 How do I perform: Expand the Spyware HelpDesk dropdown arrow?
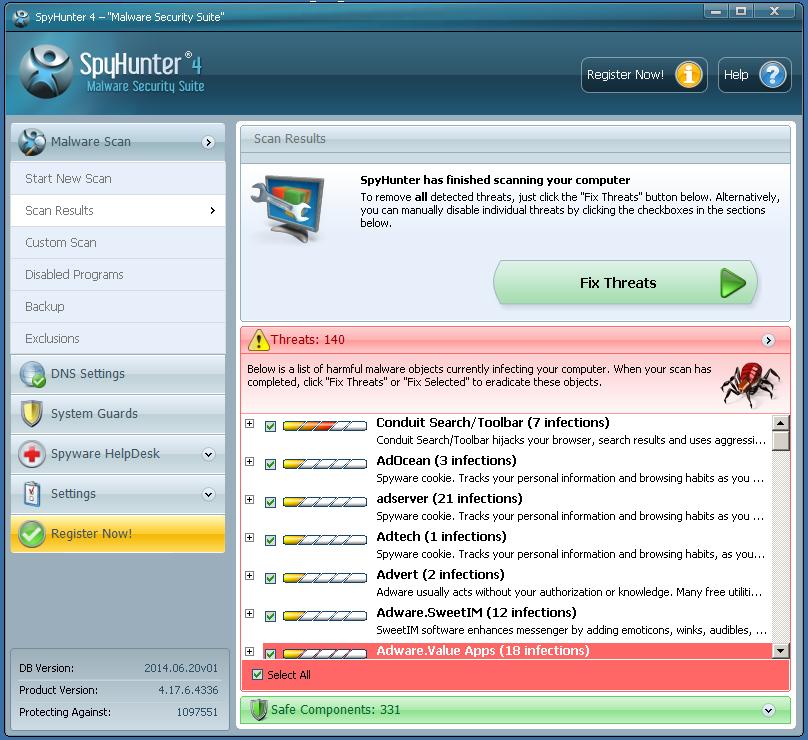pyautogui.click(x=208, y=455)
